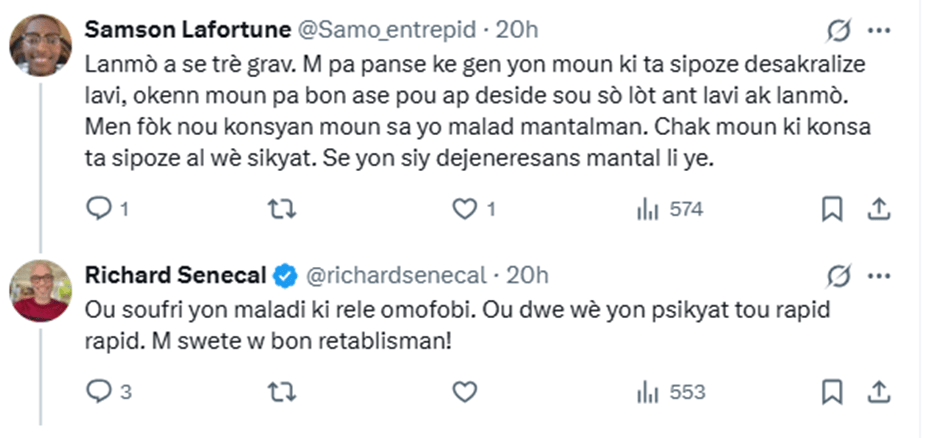Open Grok icon on Richard's reply
The height and width of the screenshot is (438, 938).
838,275
